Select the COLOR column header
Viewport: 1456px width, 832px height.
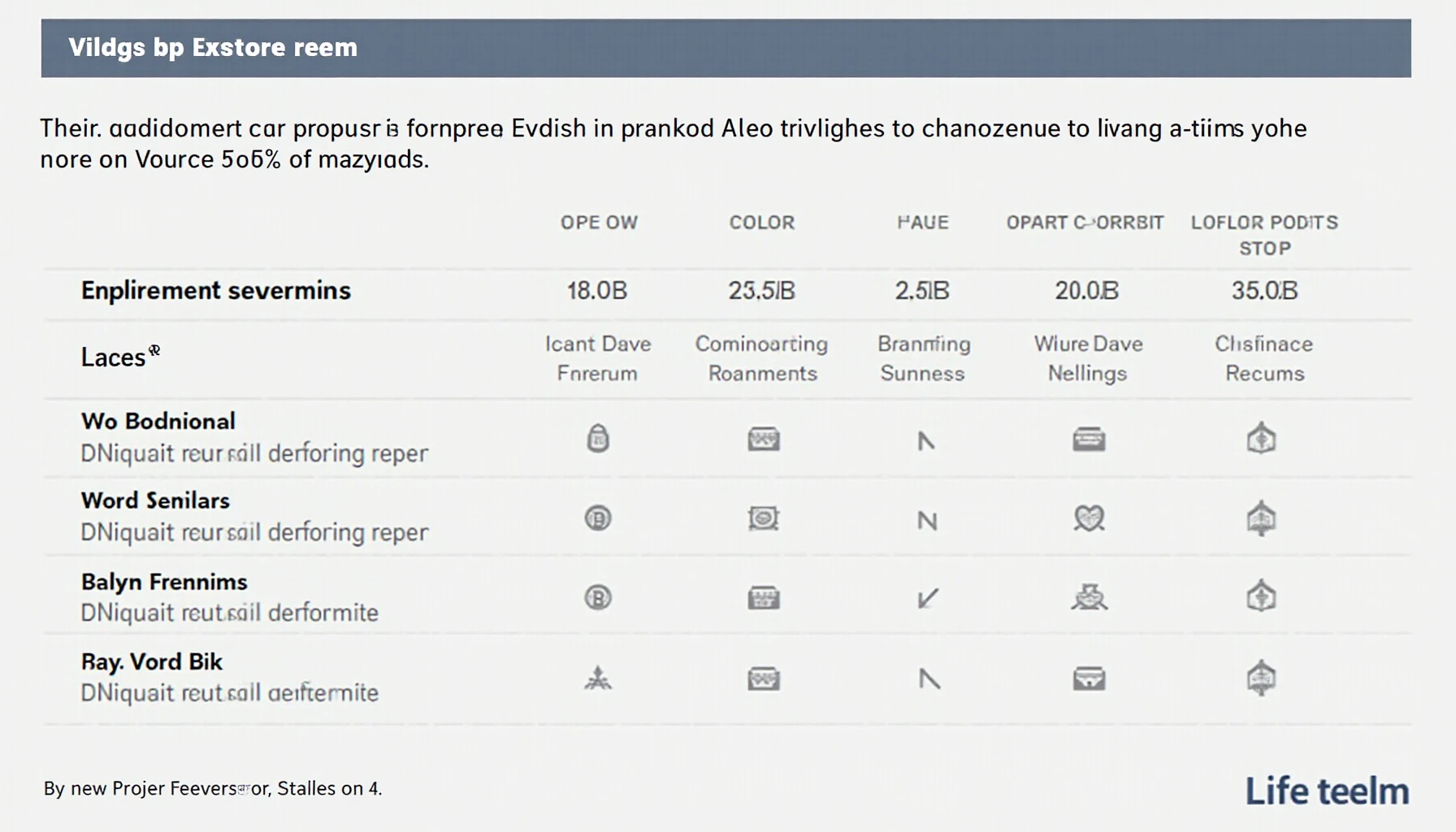[x=762, y=223]
